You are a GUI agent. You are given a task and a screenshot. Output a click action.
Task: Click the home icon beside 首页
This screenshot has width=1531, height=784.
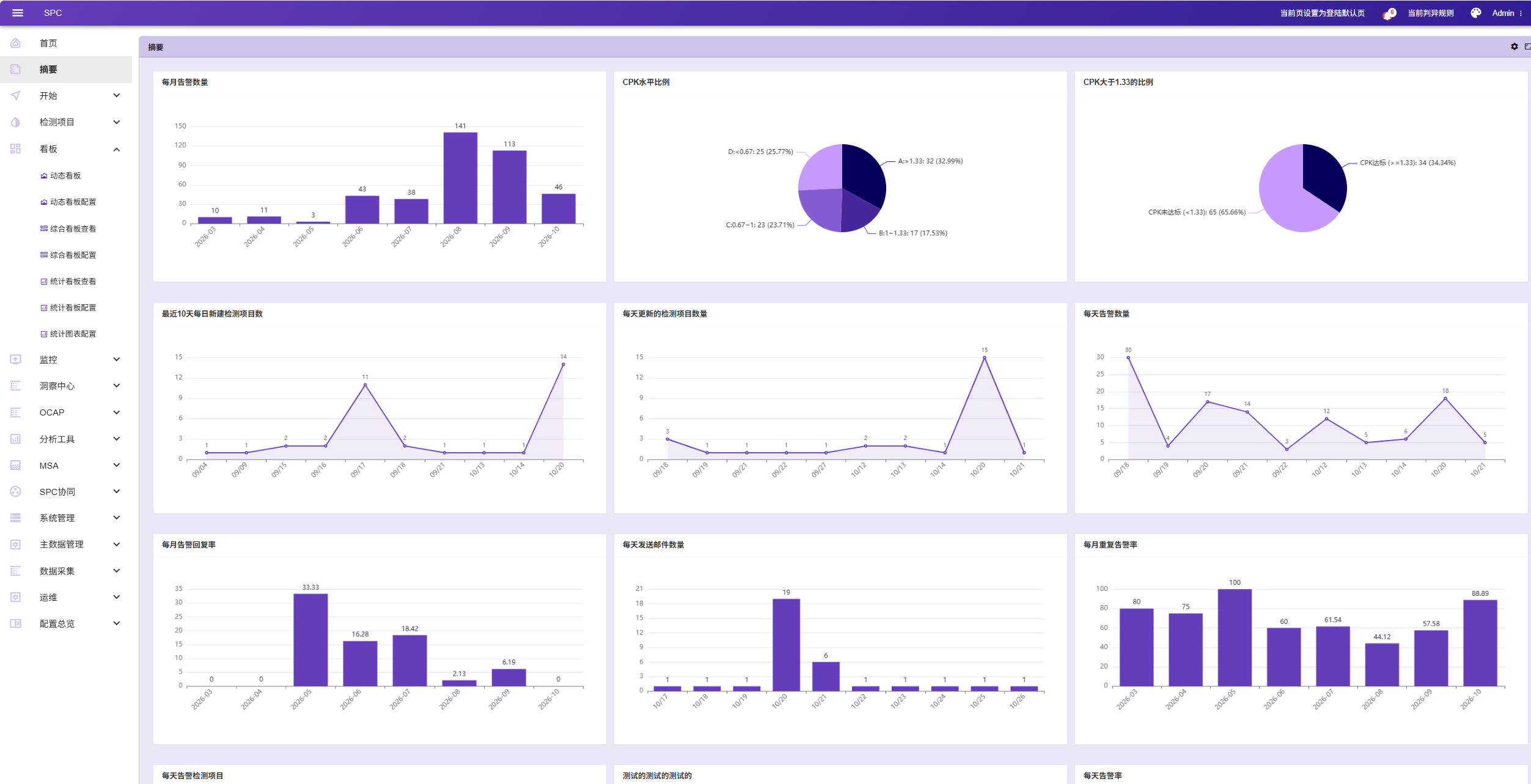[16, 43]
